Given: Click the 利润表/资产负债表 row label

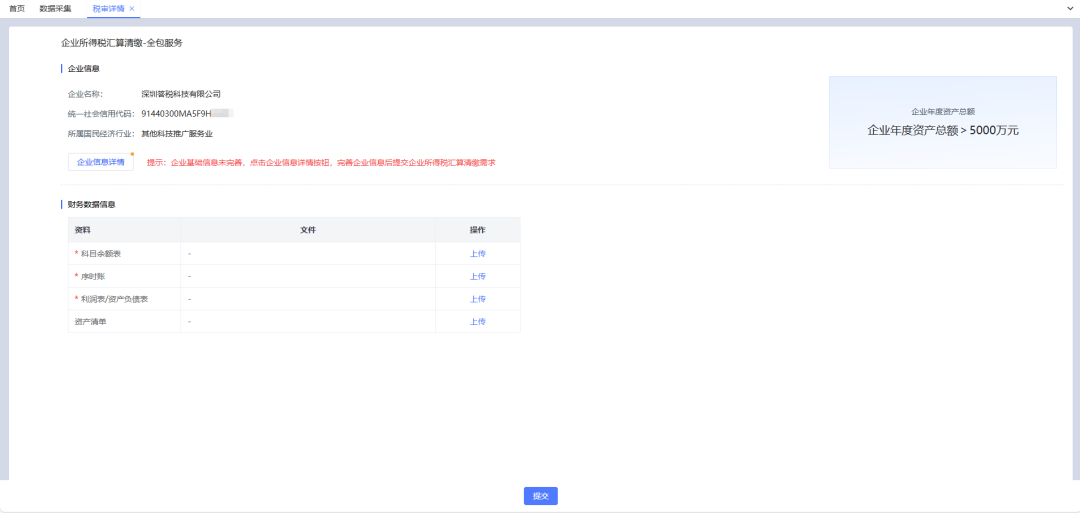Looking at the screenshot, I should click(114, 299).
